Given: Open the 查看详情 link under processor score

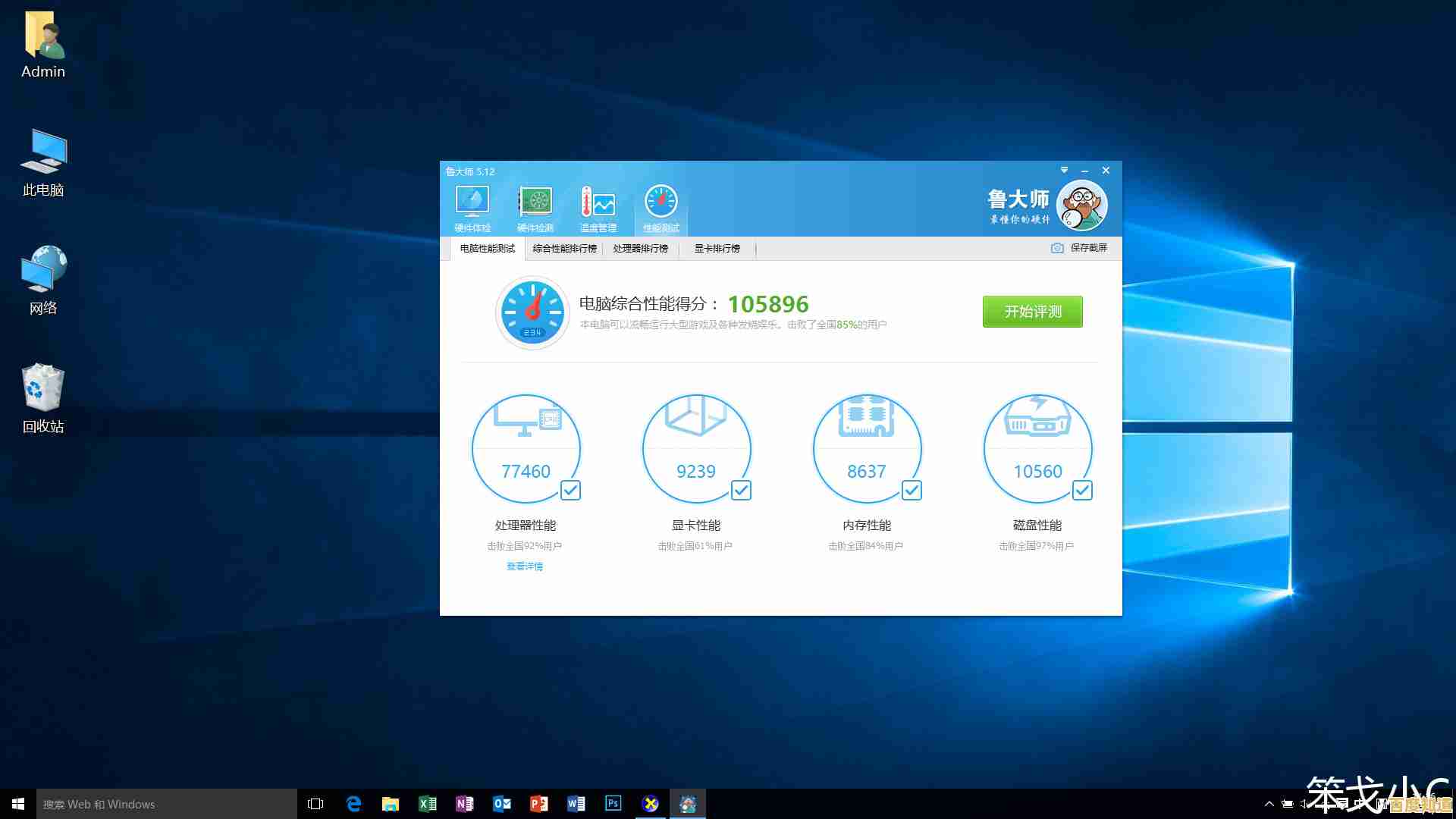Looking at the screenshot, I should (x=524, y=566).
